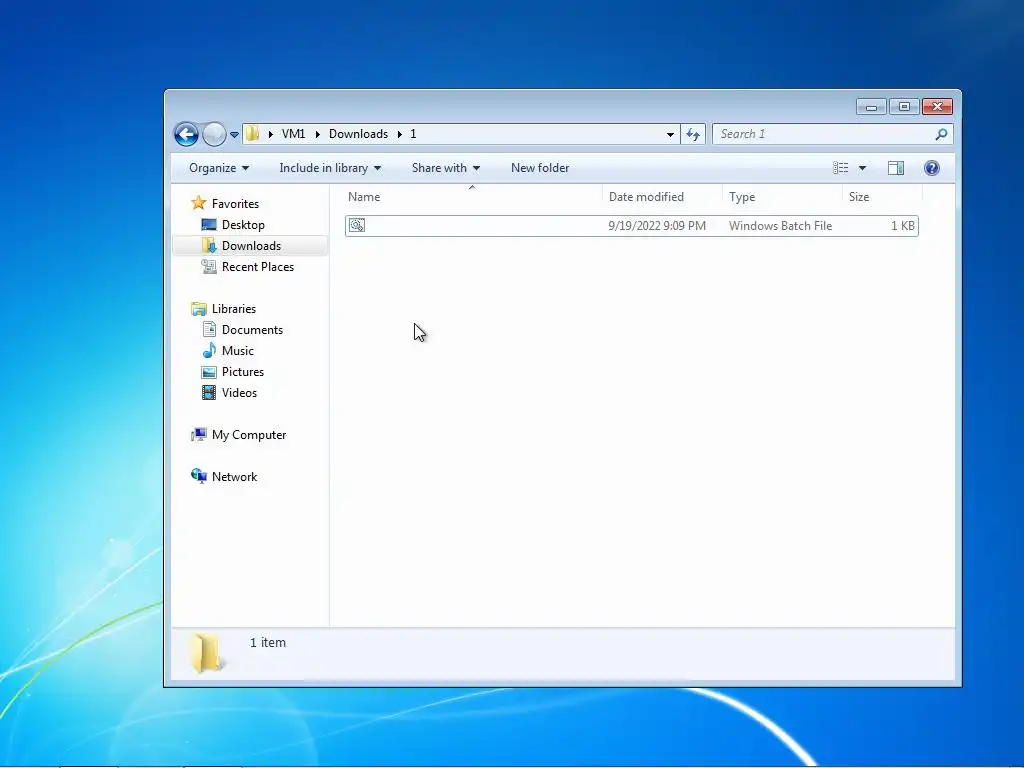The height and width of the screenshot is (768, 1024).
Task: Click the Documents library icon
Action: click(x=209, y=329)
